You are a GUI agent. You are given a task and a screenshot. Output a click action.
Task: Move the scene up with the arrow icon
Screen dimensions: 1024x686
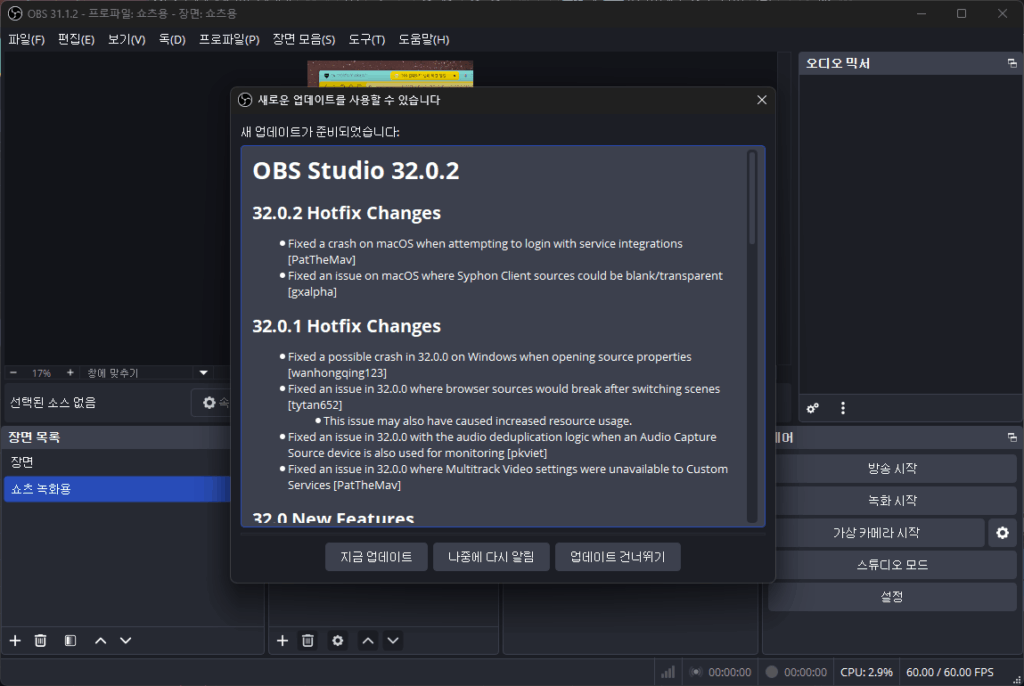point(100,640)
